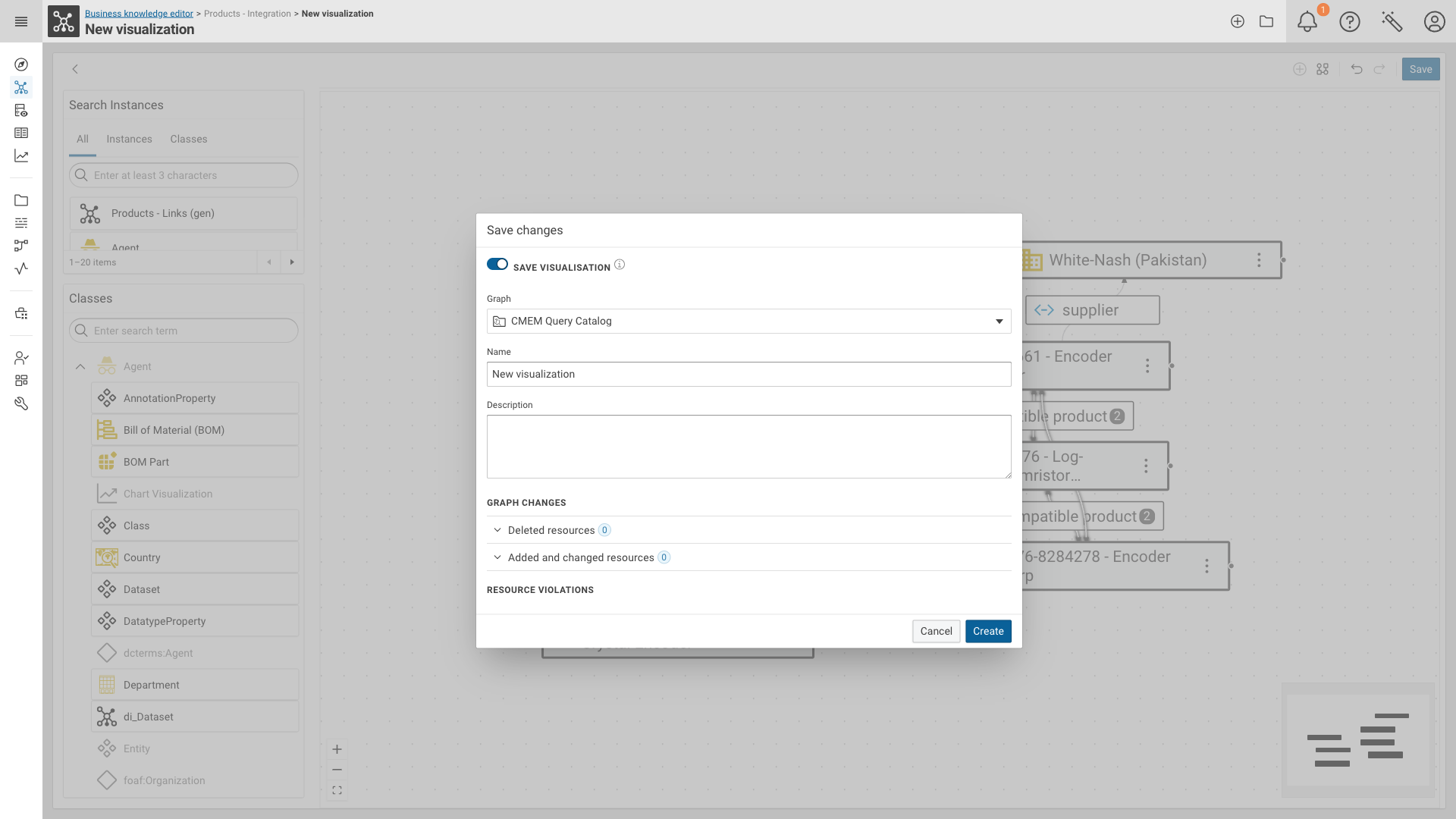The width and height of the screenshot is (1456, 819).
Task: Click the undo arrow in canvas toolbar
Action: 1357,69
